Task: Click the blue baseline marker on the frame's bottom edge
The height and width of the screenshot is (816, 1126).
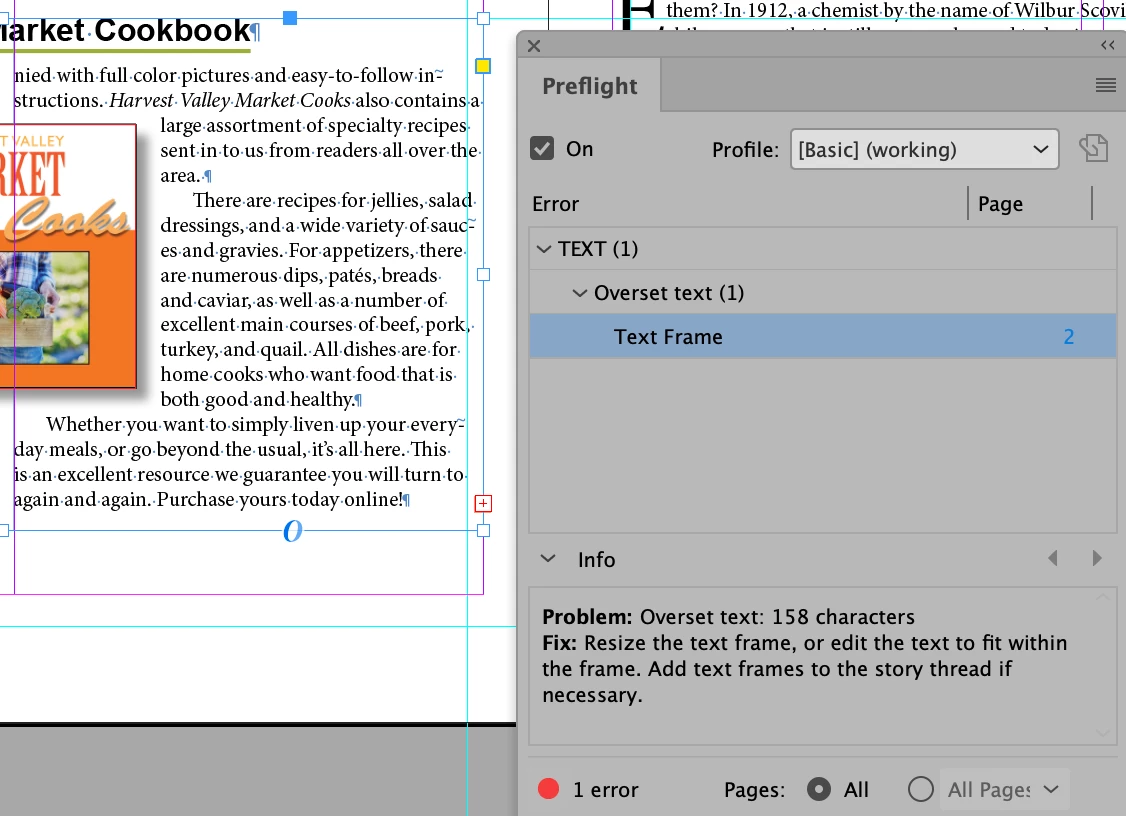Action: coord(292,531)
